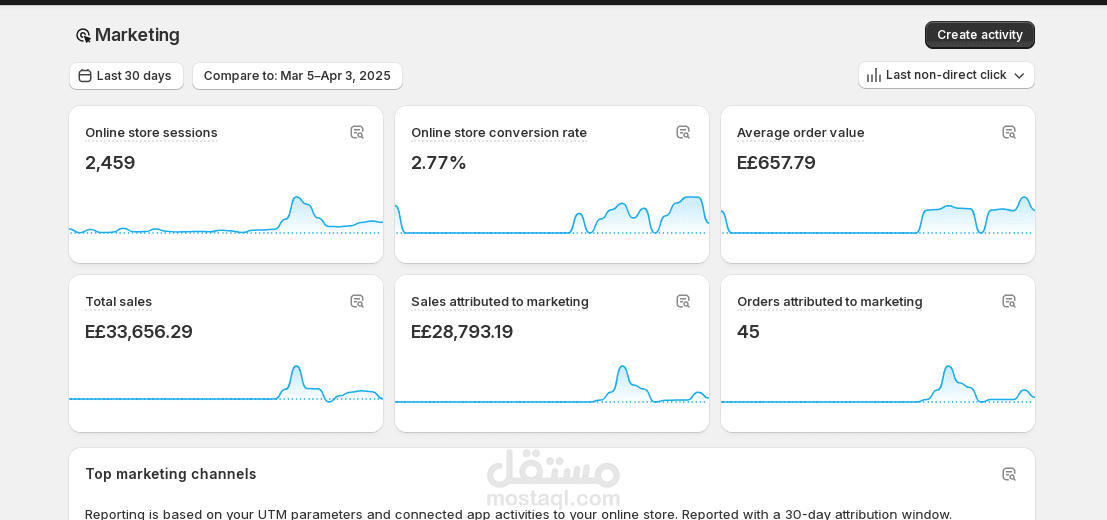This screenshot has width=1107, height=520.
Task: Click the Online store conversion rate title
Action: 498,133
